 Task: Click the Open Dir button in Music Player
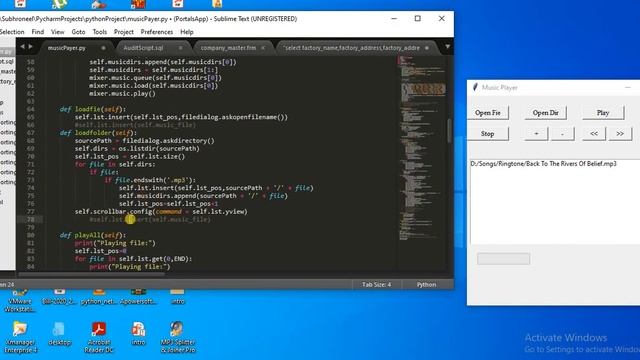point(546,113)
